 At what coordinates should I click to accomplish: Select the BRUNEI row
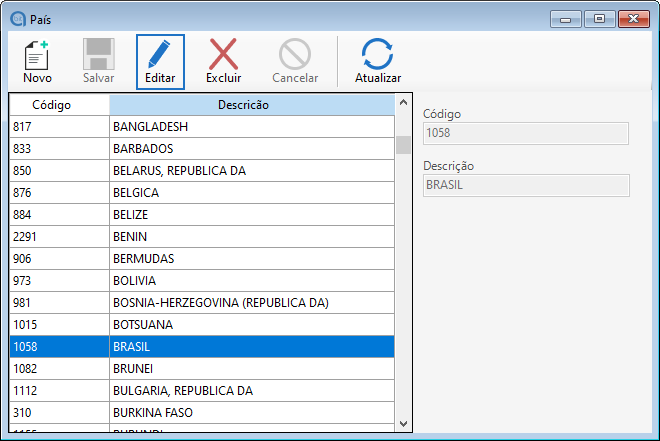[202, 369]
